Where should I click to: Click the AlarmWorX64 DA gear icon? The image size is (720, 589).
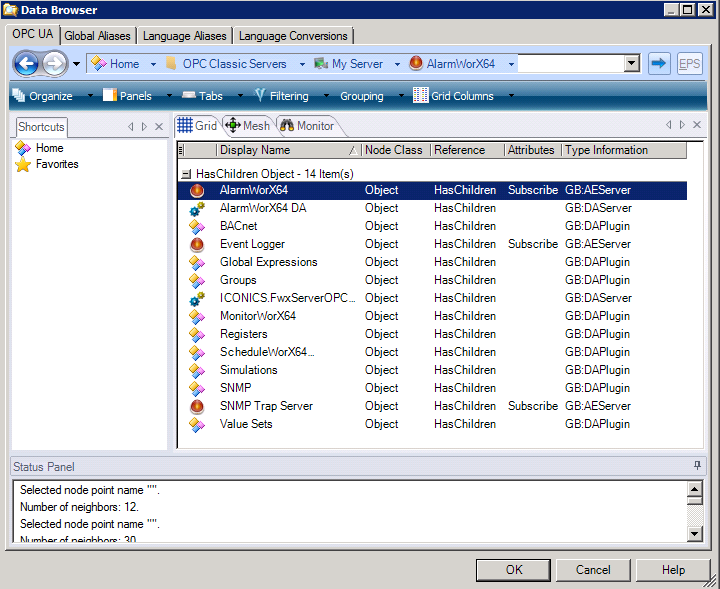[197, 208]
